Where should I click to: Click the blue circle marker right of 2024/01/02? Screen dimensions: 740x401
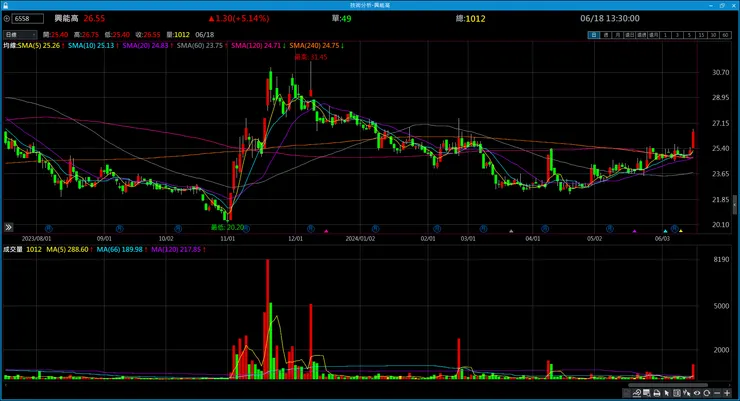375,228
